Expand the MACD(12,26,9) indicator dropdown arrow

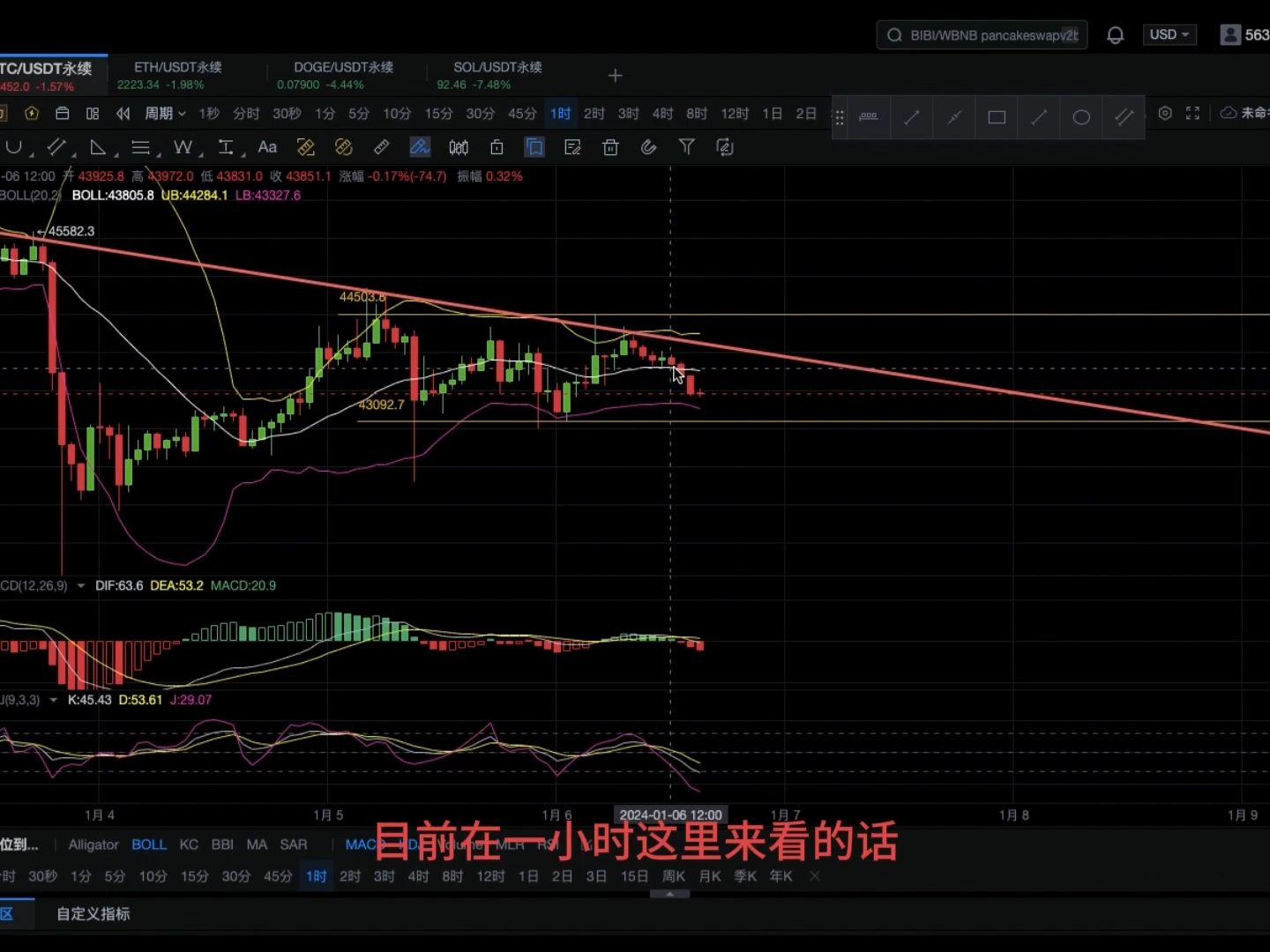81,585
